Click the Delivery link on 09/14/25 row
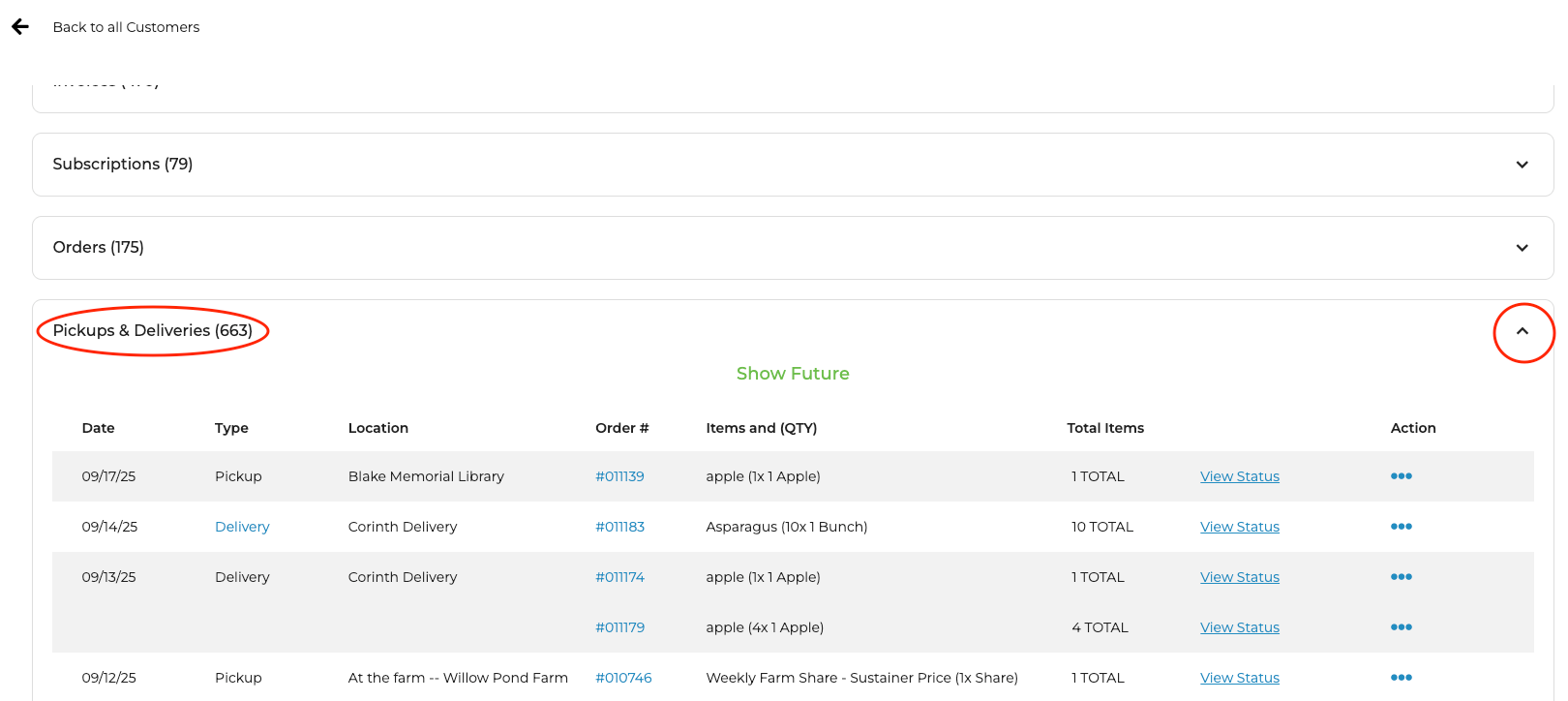 click(x=242, y=527)
